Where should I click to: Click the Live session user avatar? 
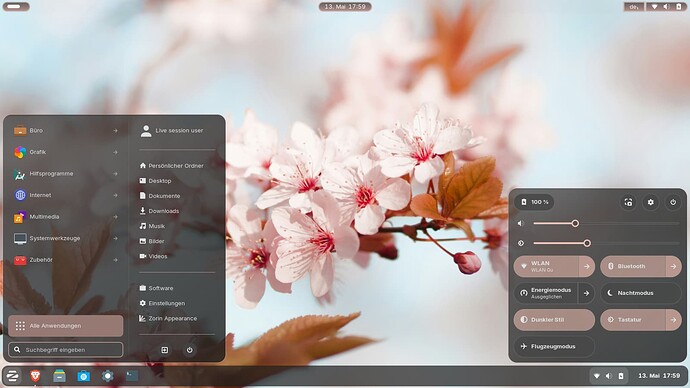pos(146,131)
